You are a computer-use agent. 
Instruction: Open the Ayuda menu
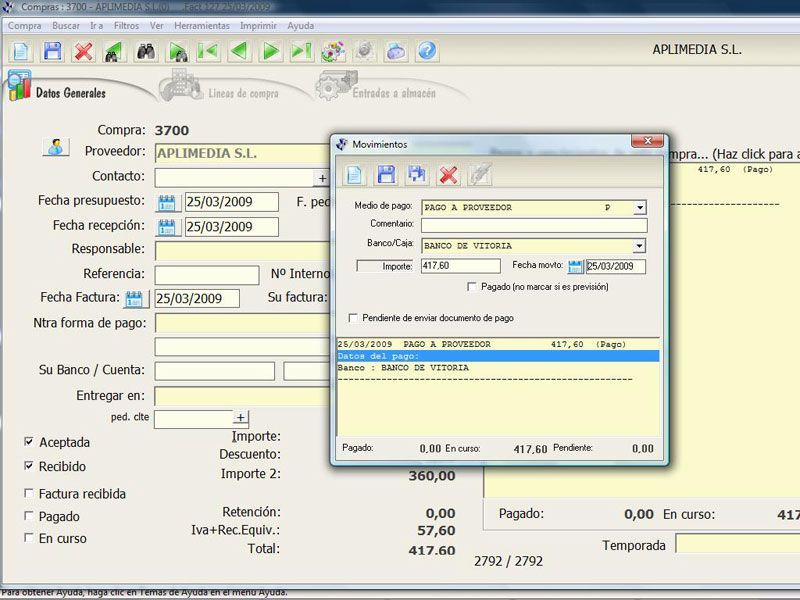coord(301,26)
